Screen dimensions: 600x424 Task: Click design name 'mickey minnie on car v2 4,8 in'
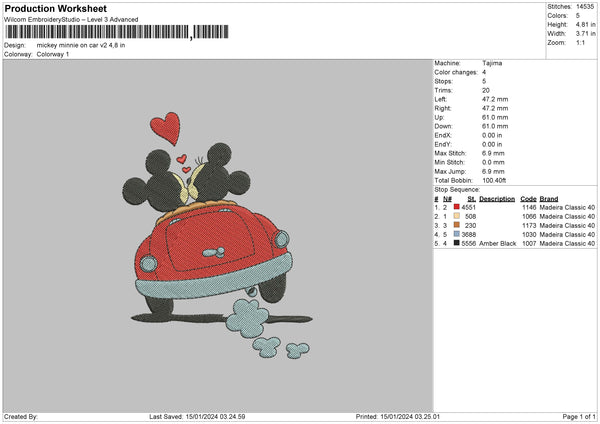pyautogui.click(x=81, y=45)
